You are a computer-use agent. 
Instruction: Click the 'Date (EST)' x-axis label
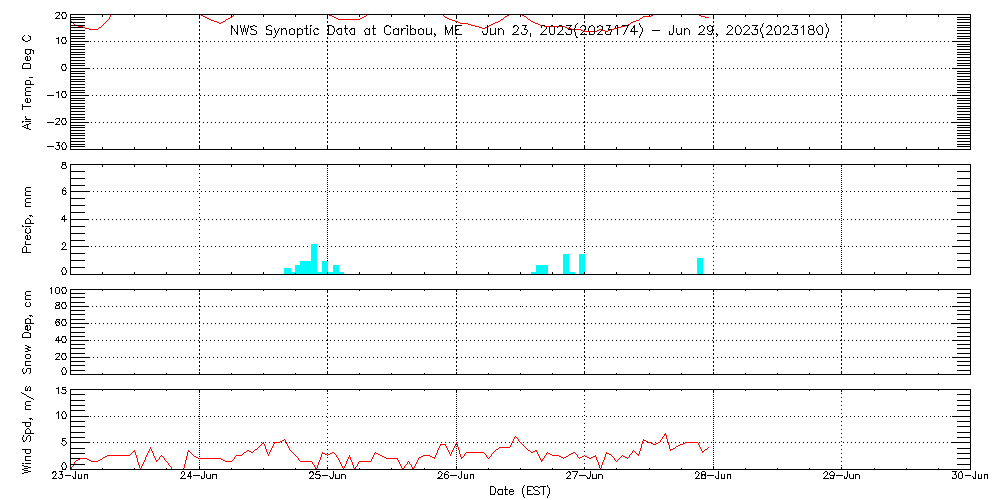(x=520, y=491)
